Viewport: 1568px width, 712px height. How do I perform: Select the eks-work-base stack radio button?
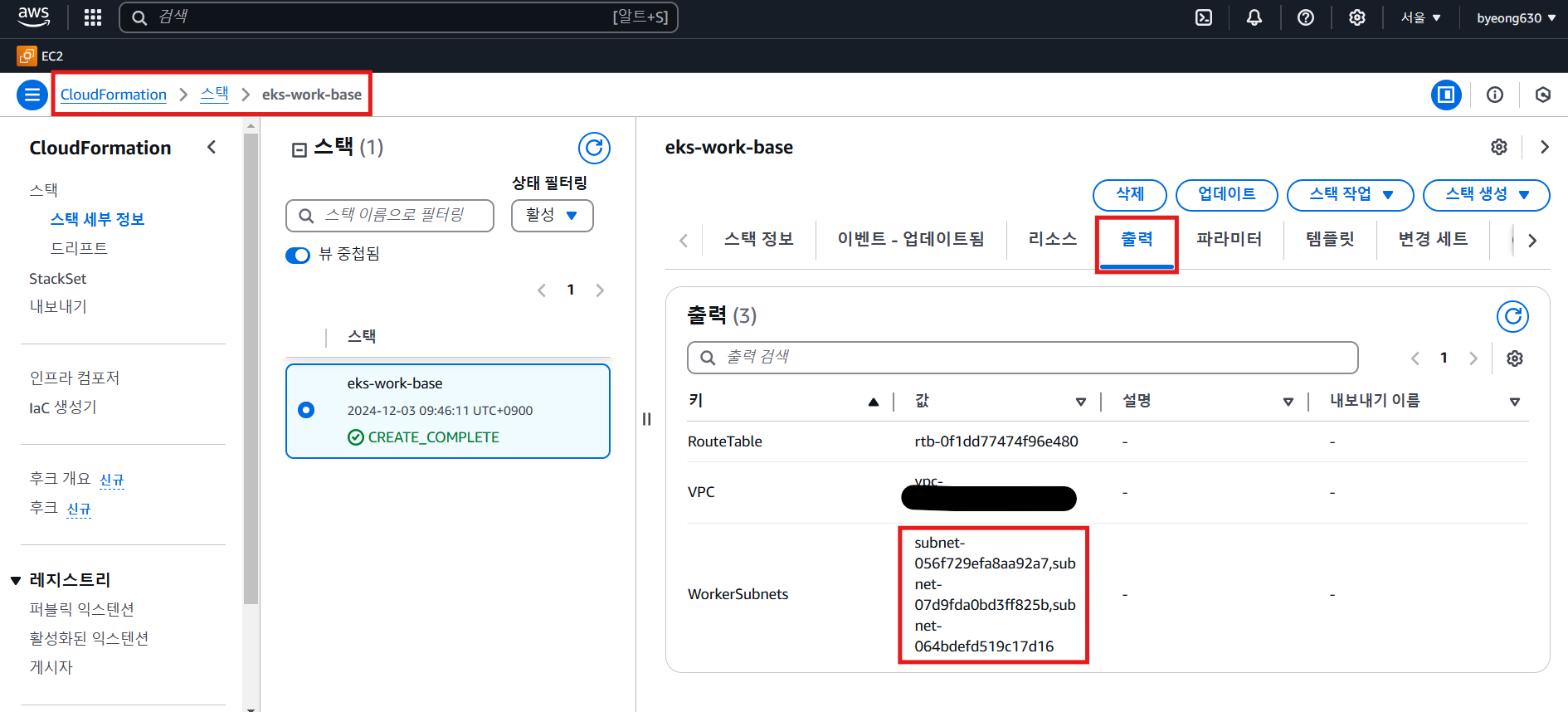click(306, 410)
